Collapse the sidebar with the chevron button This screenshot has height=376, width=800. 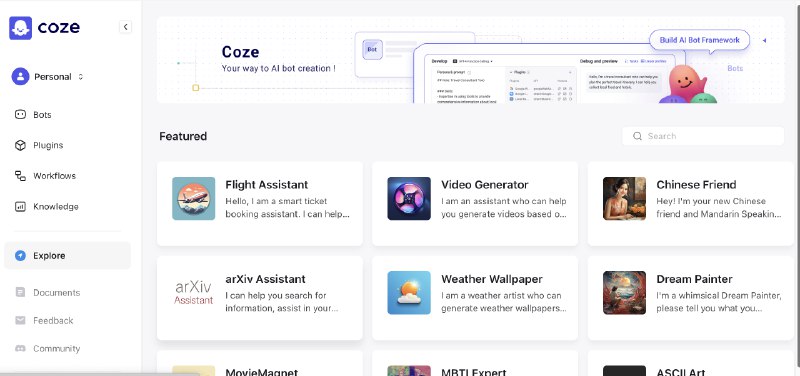click(125, 27)
